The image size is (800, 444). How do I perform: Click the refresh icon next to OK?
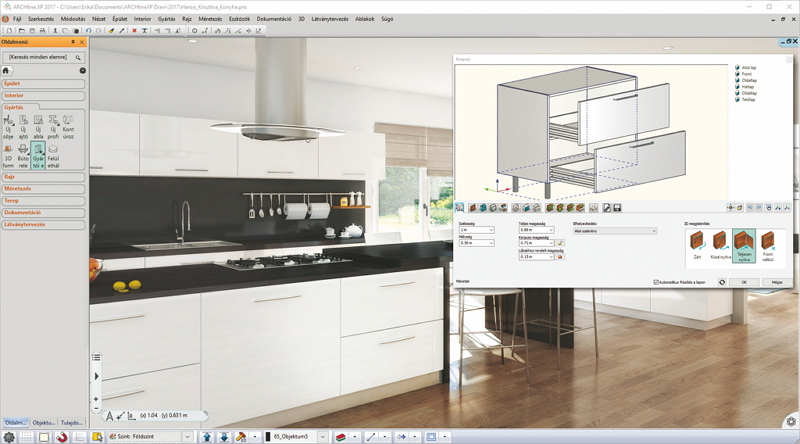tap(722, 282)
